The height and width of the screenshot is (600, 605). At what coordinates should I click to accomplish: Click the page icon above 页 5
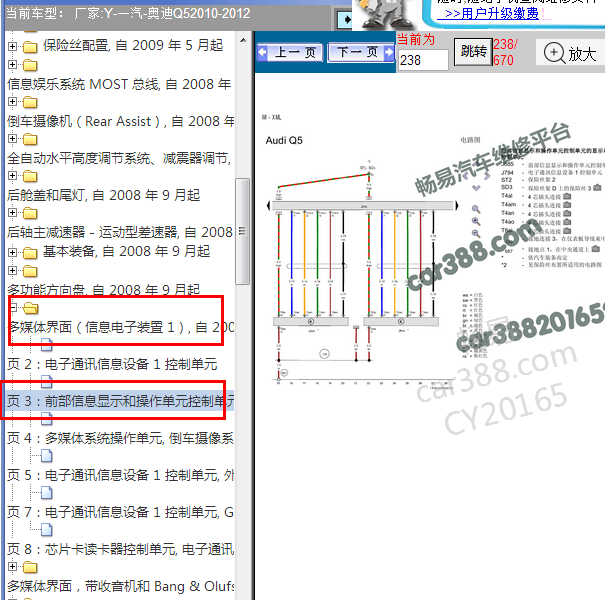47,456
